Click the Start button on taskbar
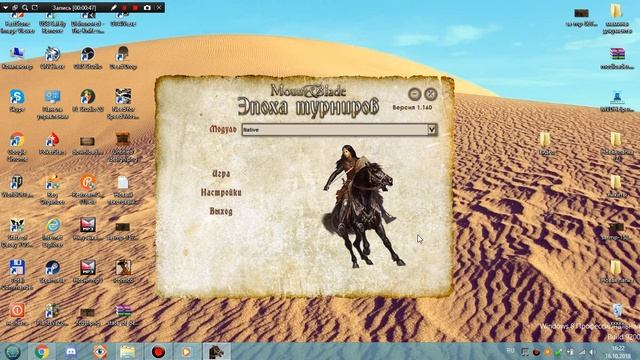The width and height of the screenshot is (640, 360). click(13, 351)
